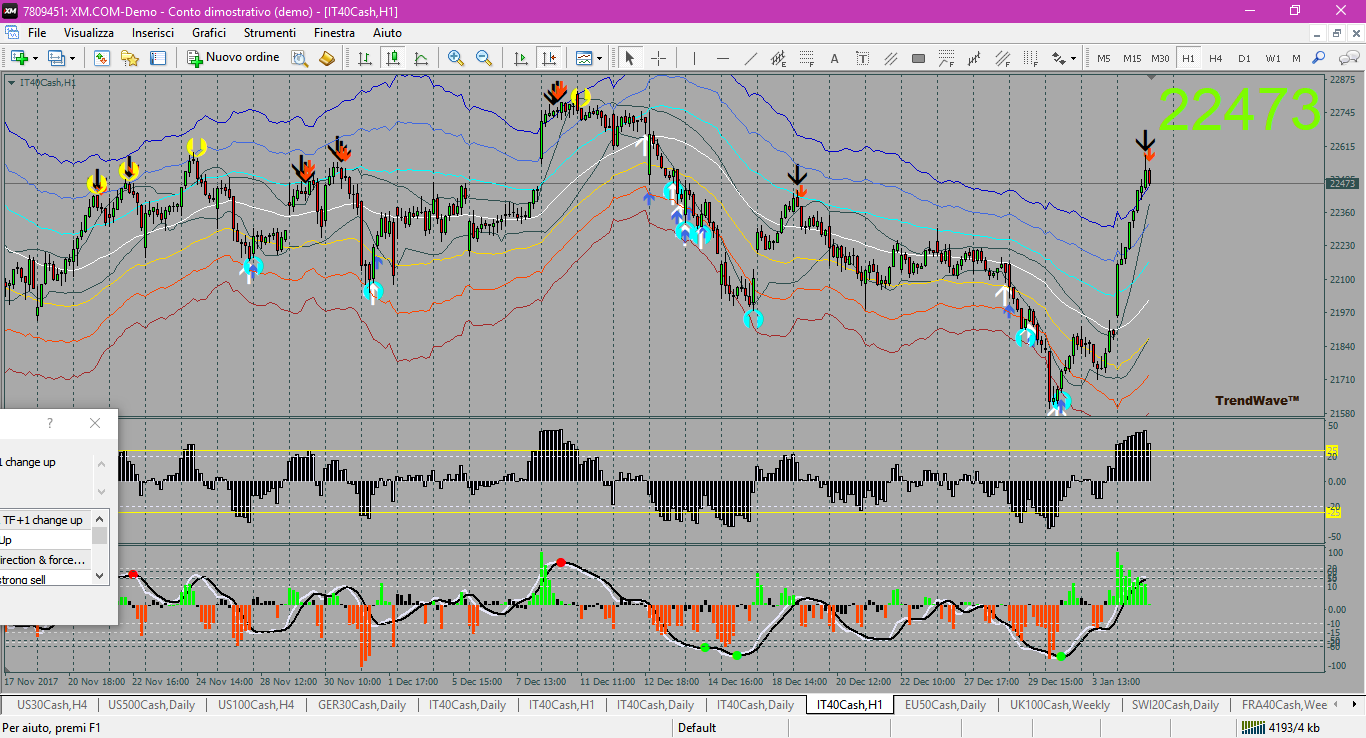Switch to M5 timeframe

[1104, 58]
